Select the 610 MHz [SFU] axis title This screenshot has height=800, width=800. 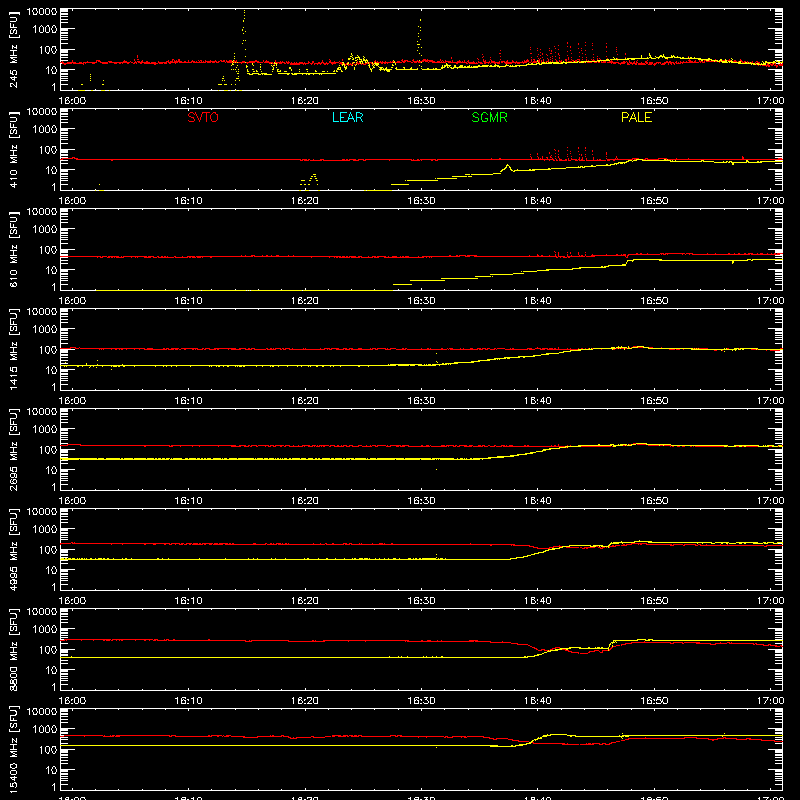point(14,249)
